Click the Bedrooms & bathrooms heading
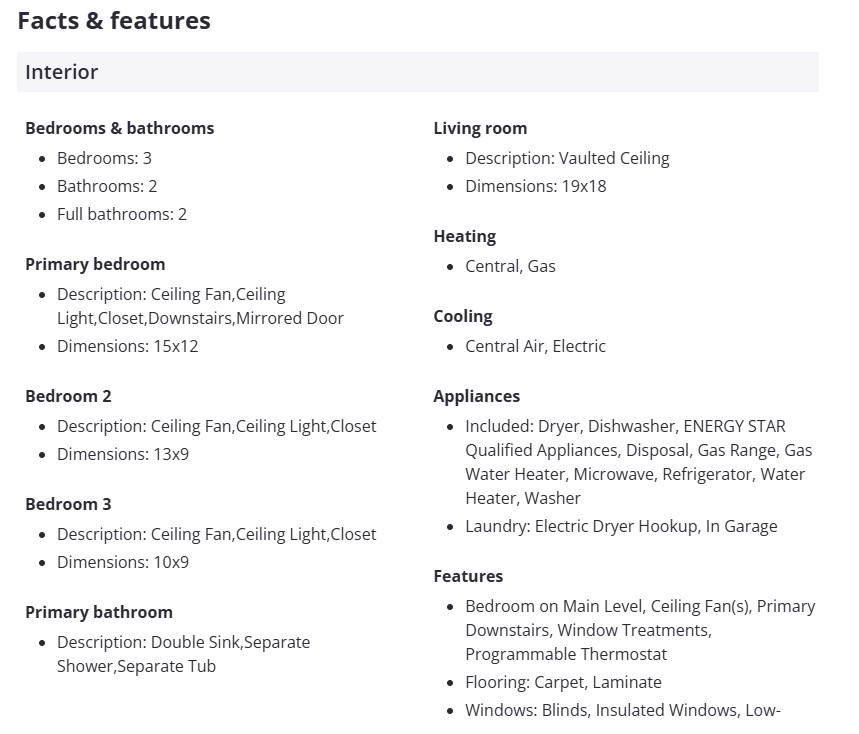This screenshot has width=859, height=734. coord(119,128)
